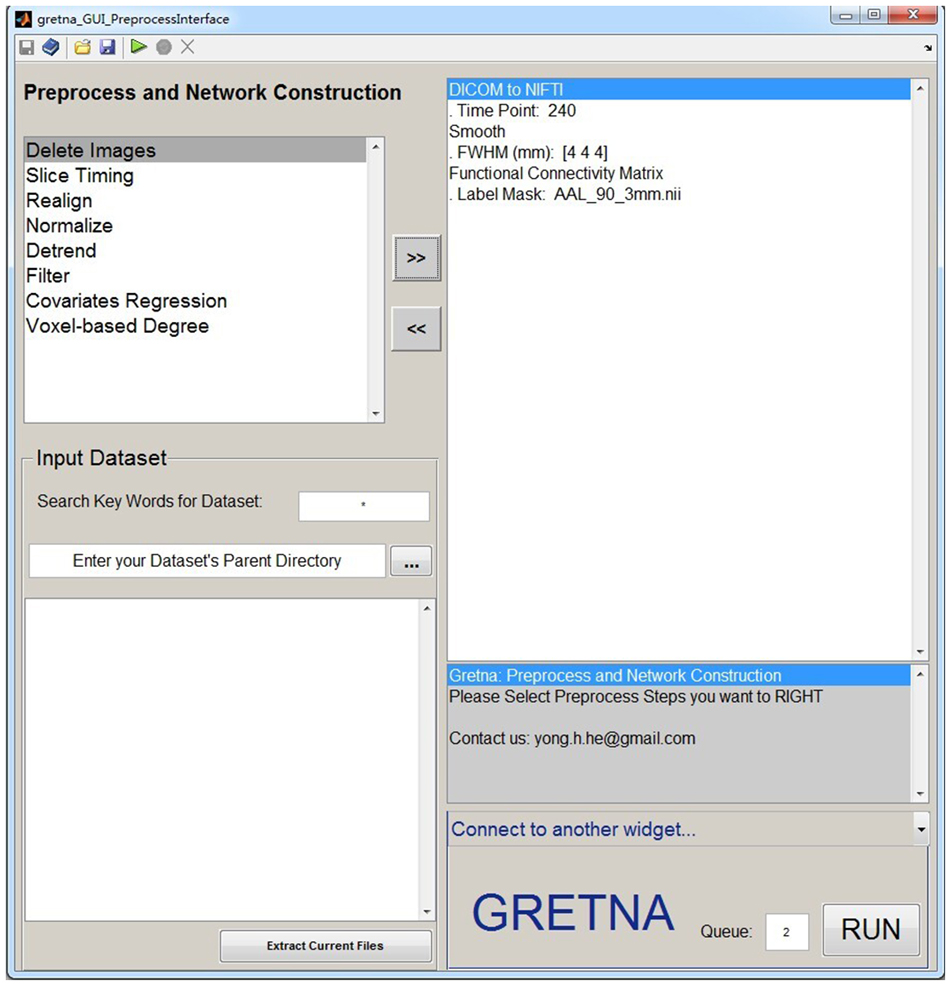
Task: Click the MATLAB icon in the title bar
Action: 23,19
